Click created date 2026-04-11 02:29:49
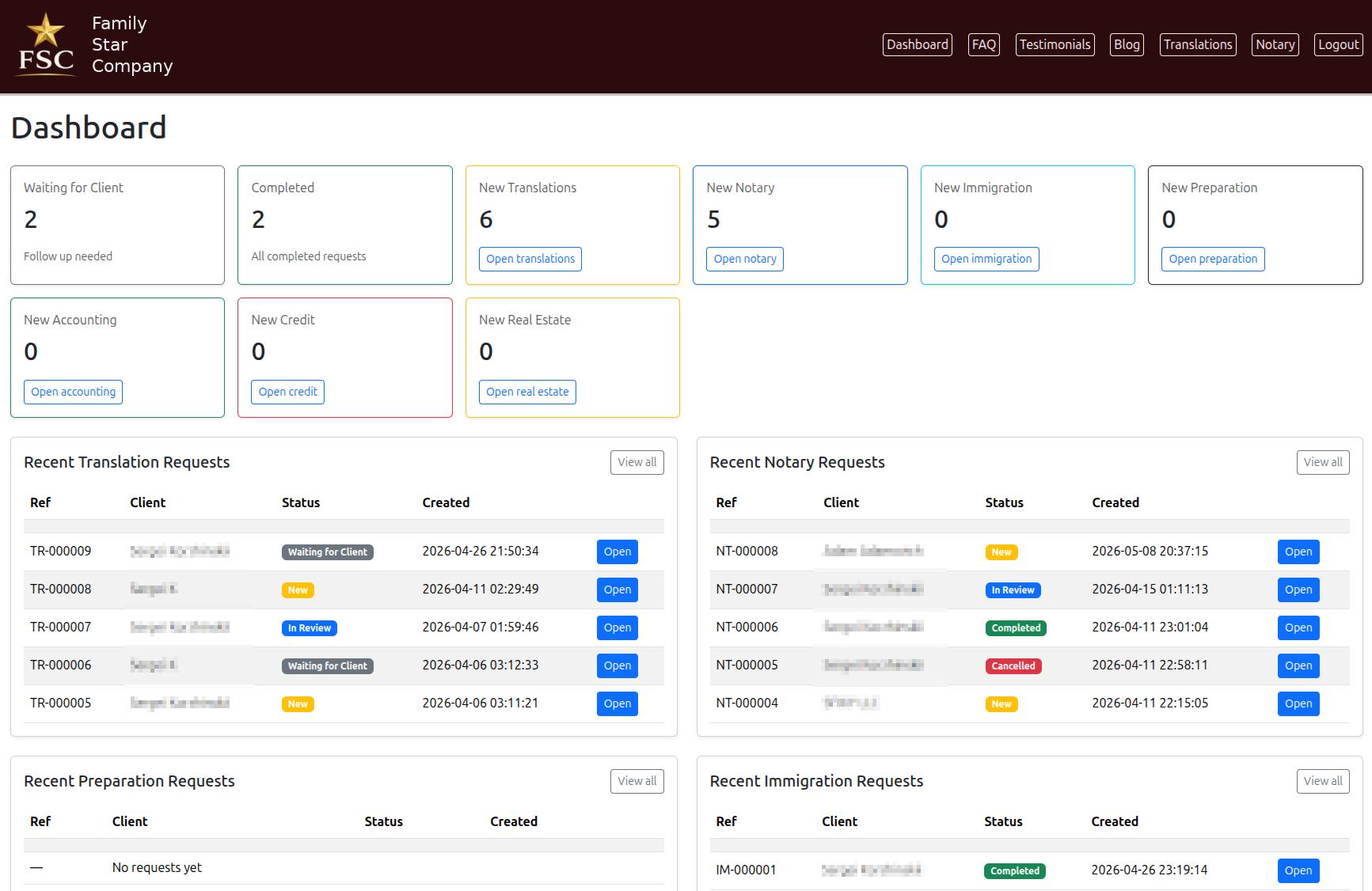Screen dimensions: 1372x891 (x=481, y=589)
